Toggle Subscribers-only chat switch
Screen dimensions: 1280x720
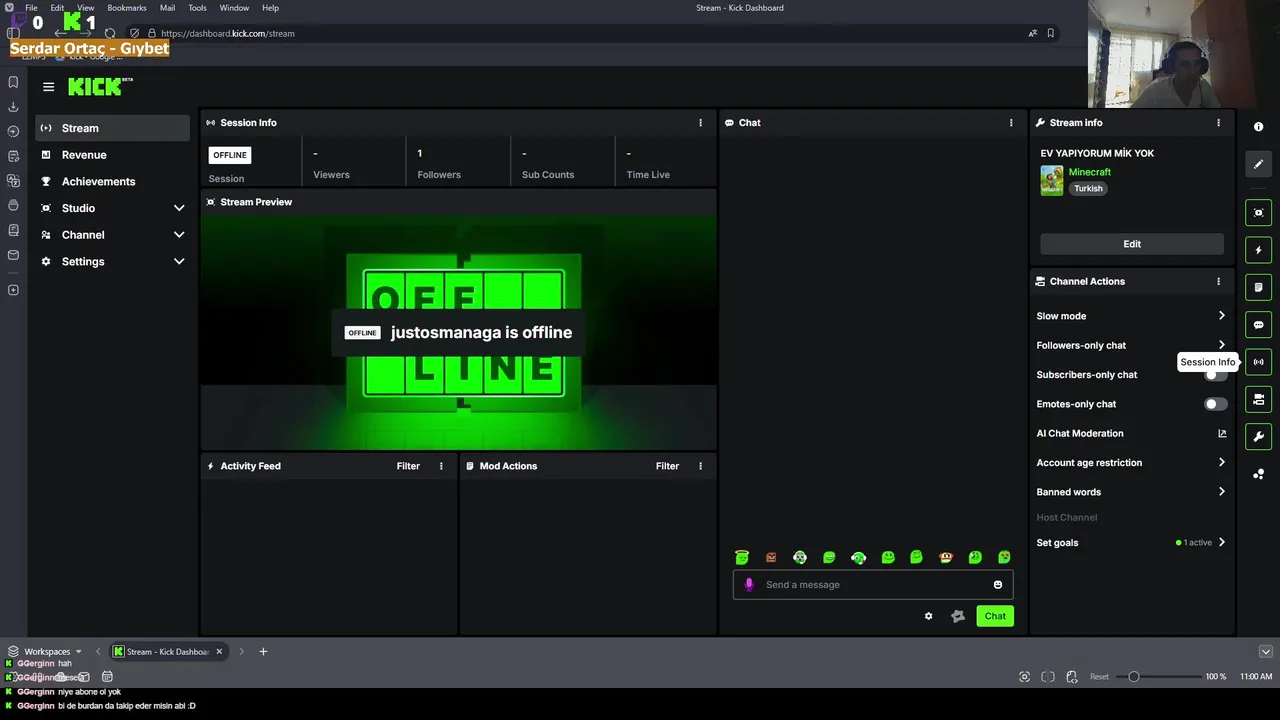pyautogui.click(x=1216, y=375)
